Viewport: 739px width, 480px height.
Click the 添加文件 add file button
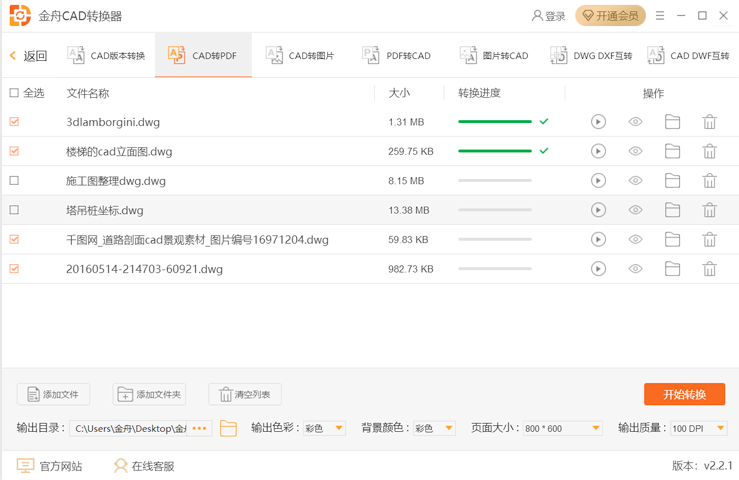[53, 395]
